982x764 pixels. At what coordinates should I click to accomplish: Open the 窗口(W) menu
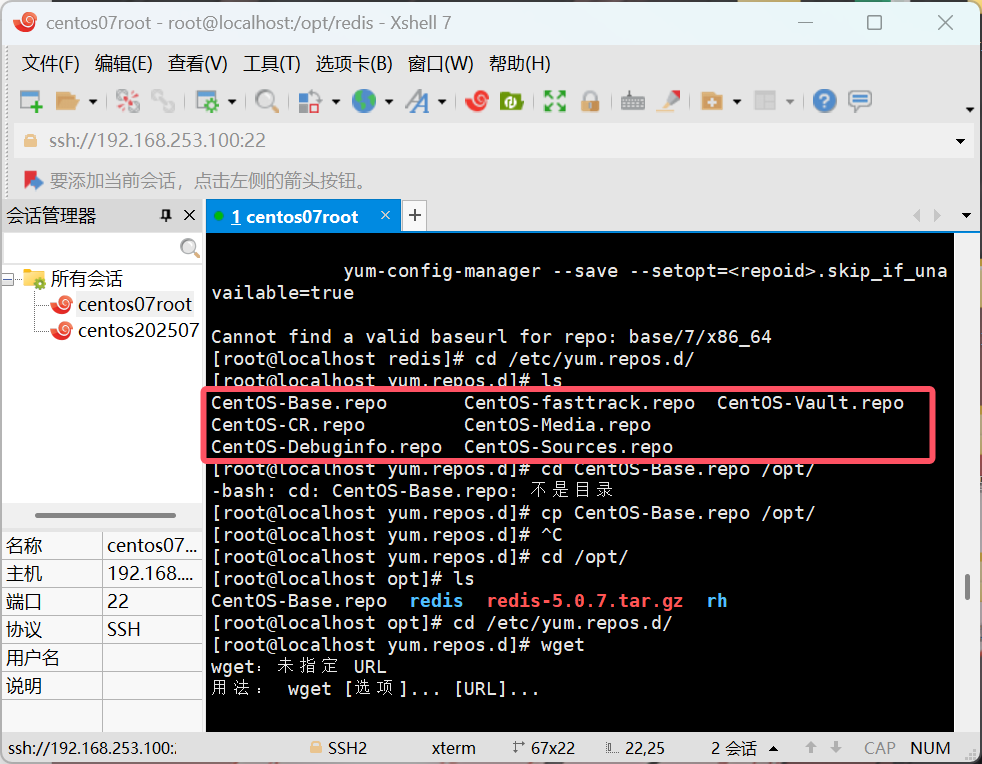[440, 63]
